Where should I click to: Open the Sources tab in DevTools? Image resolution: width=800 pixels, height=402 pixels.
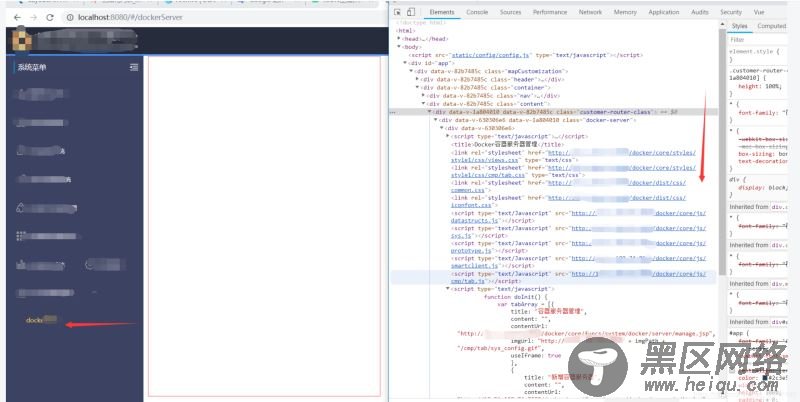(510, 12)
